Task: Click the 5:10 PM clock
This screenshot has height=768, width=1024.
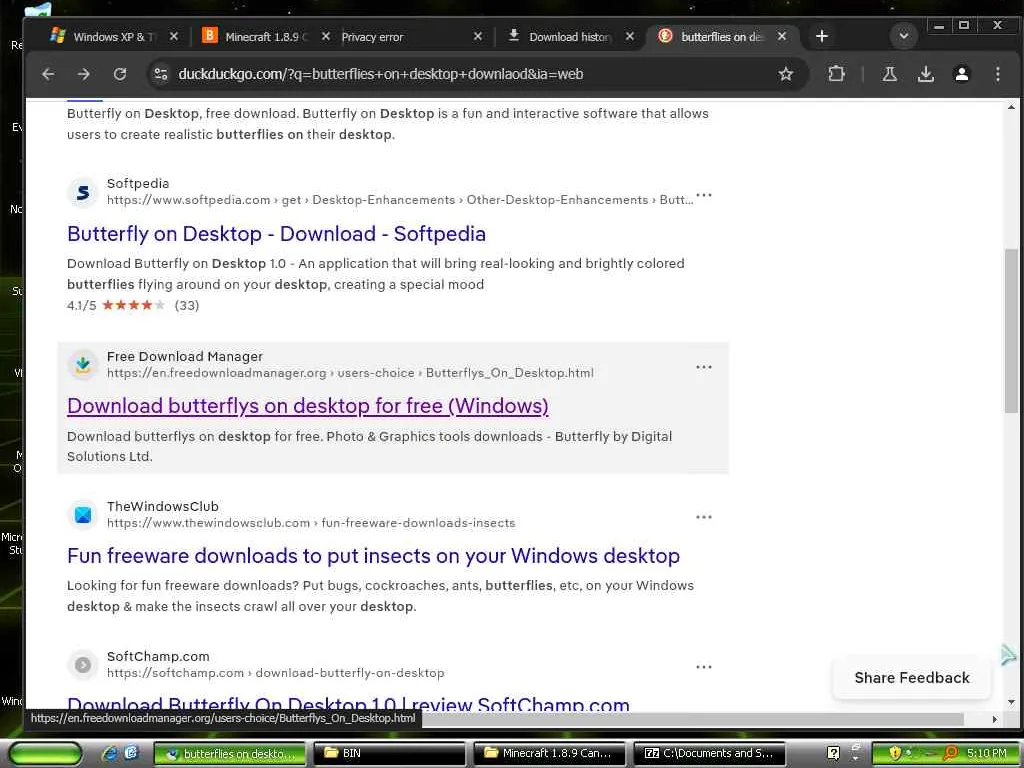Action: (987, 753)
